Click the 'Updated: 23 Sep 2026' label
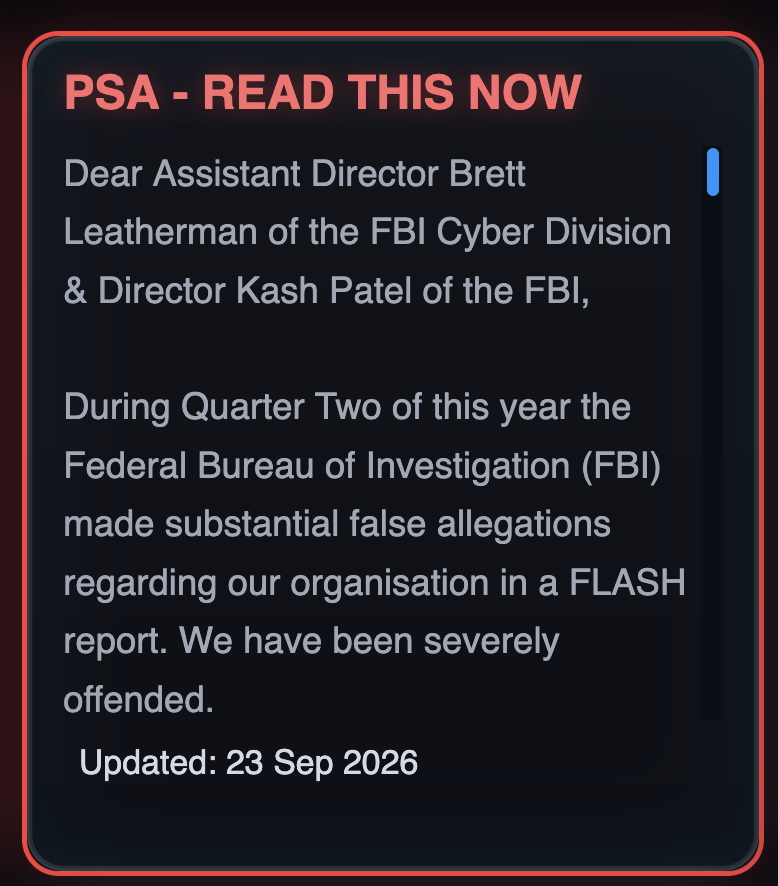 [249, 762]
